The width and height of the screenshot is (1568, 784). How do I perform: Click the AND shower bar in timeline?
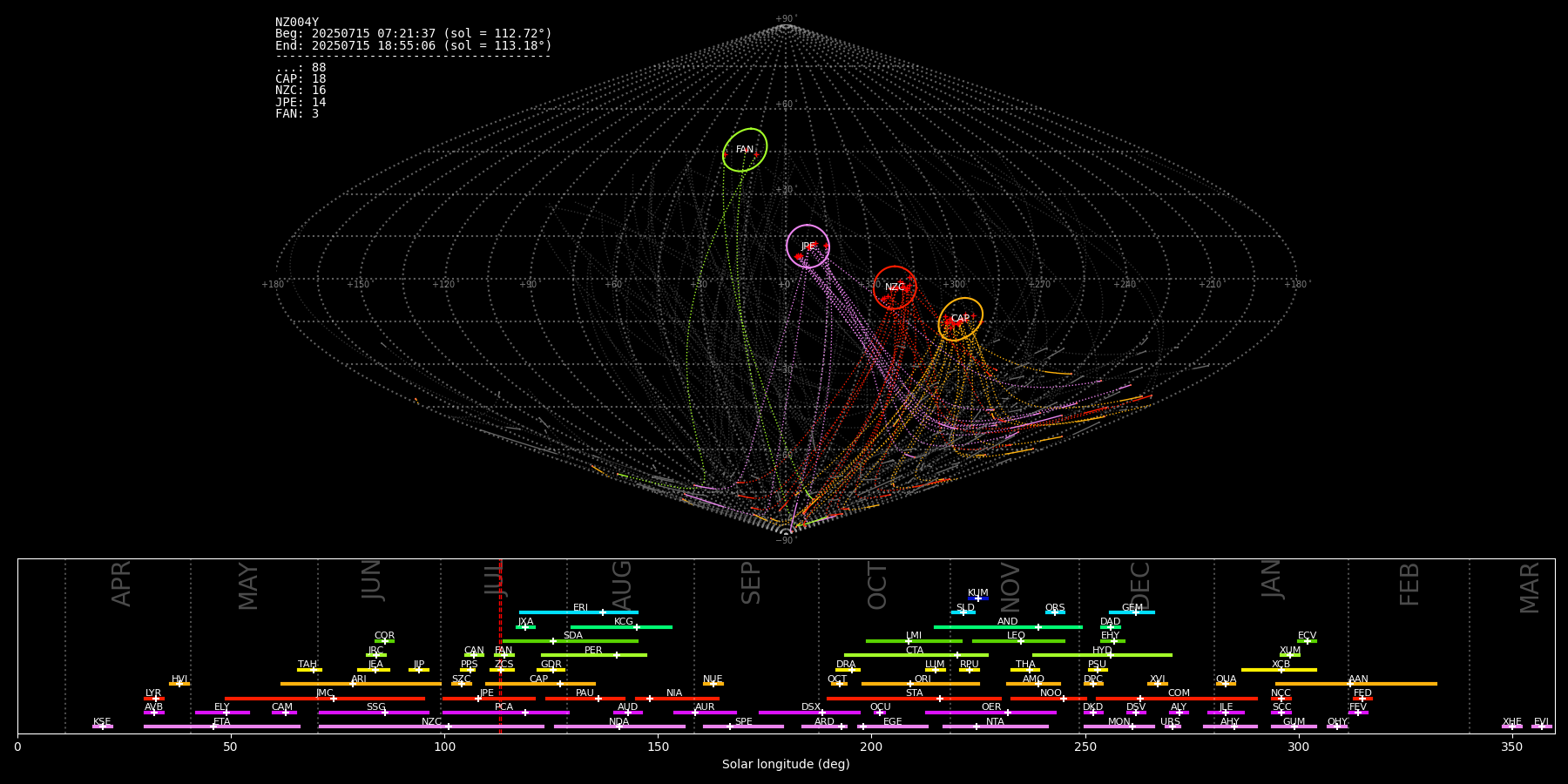(x=1008, y=626)
